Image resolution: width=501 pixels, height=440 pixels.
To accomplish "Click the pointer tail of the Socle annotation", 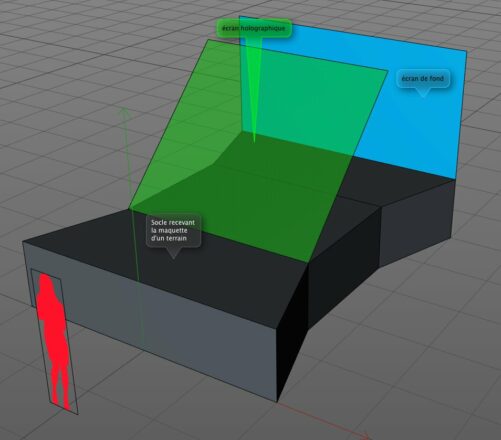I will [173, 253].
